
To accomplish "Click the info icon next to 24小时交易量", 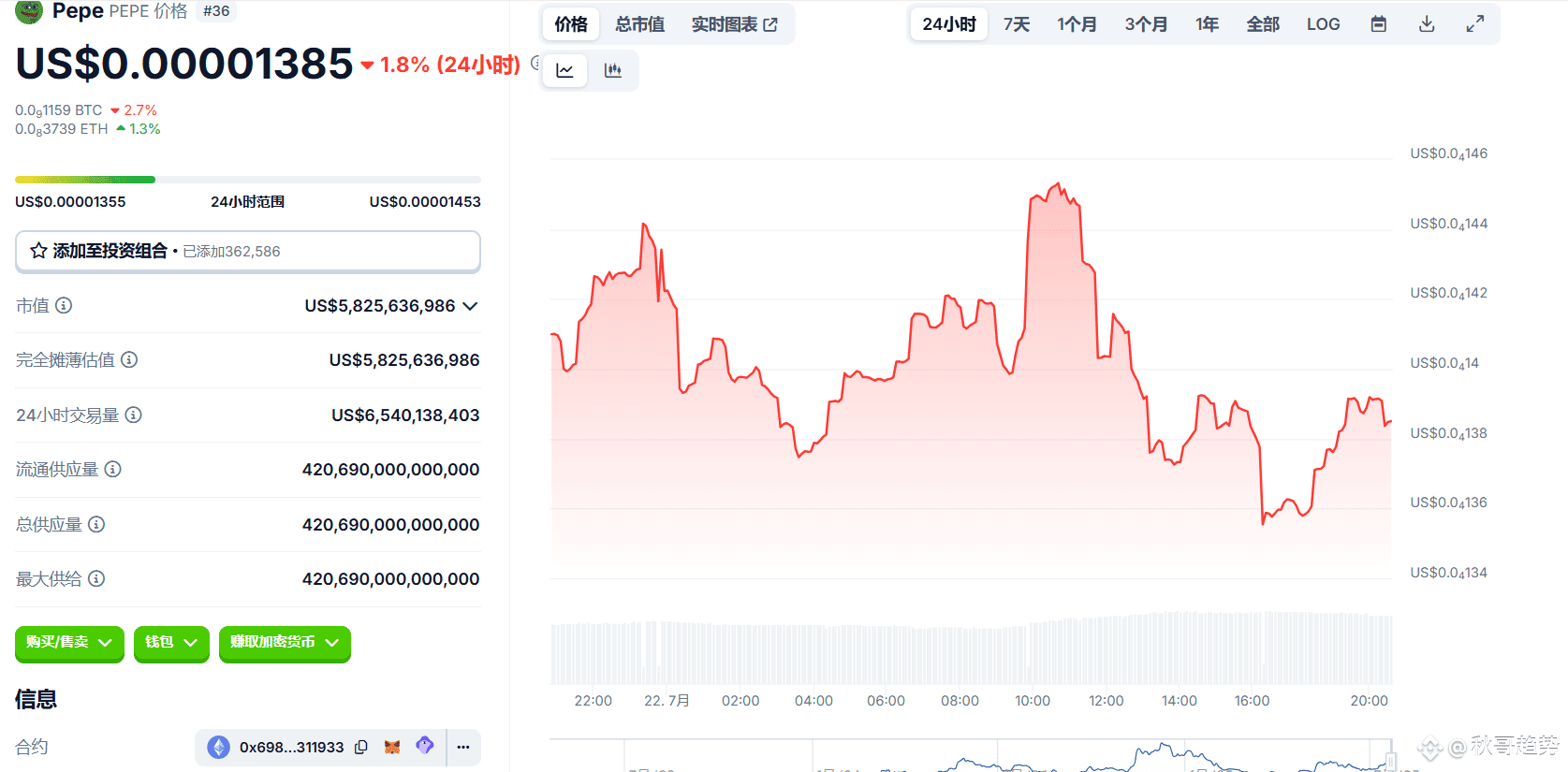I will click(x=134, y=415).
